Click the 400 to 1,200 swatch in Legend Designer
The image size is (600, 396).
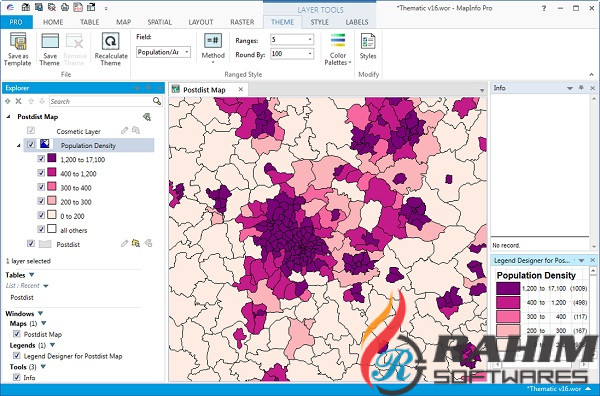coord(508,302)
